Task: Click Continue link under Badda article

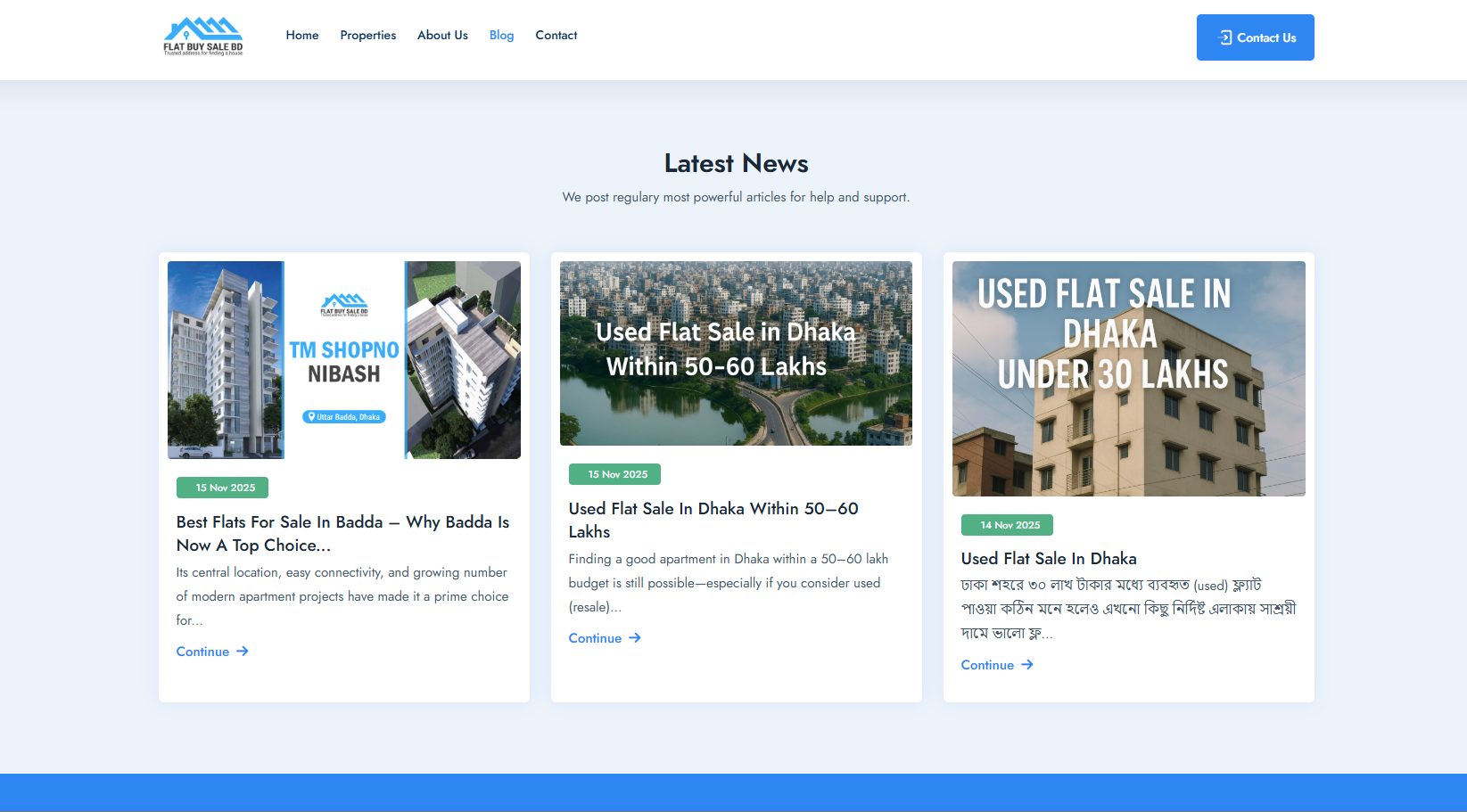Action: [x=203, y=652]
